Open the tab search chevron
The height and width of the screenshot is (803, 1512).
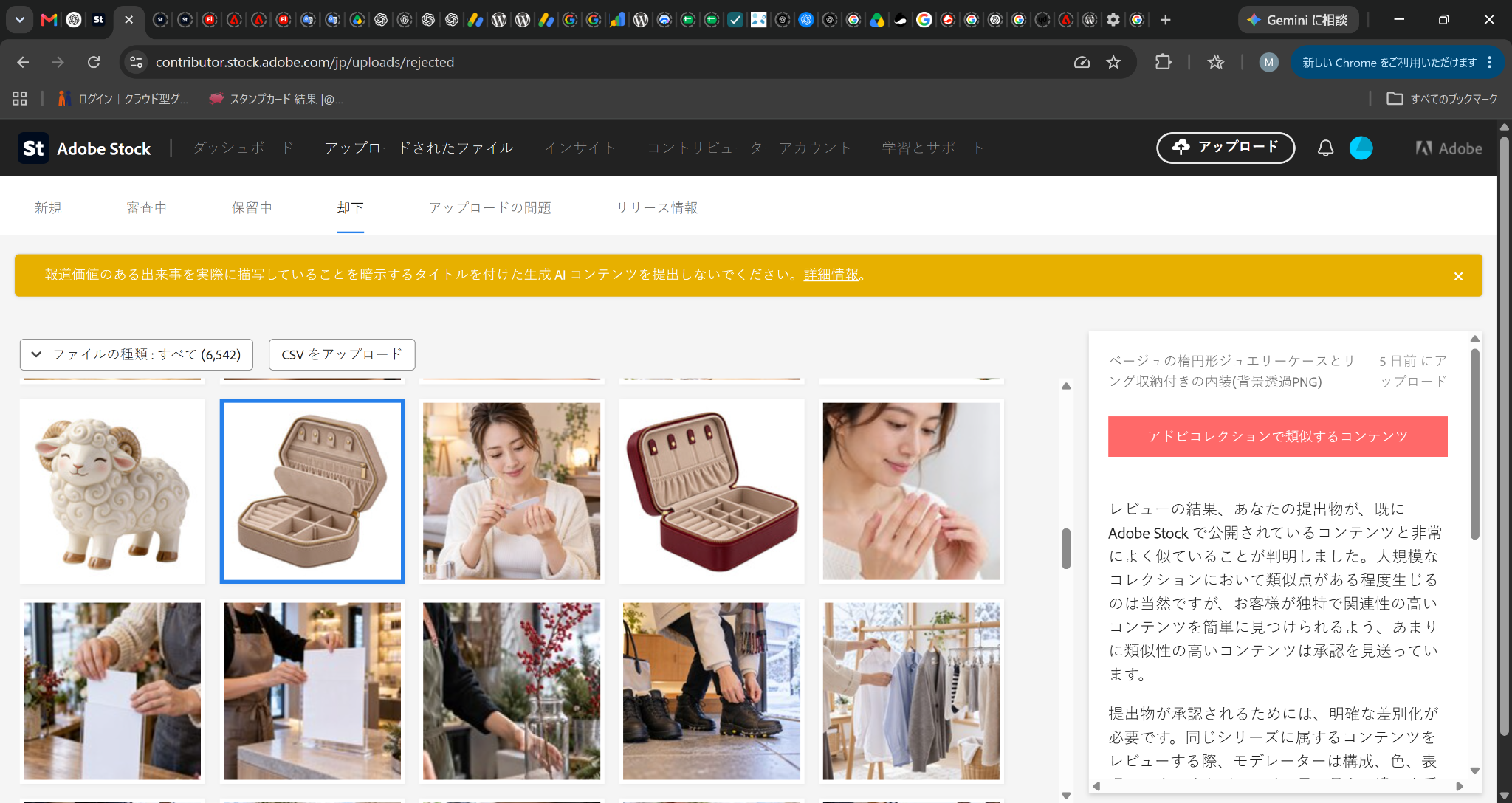pyautogui.click(x=20, y=20)
